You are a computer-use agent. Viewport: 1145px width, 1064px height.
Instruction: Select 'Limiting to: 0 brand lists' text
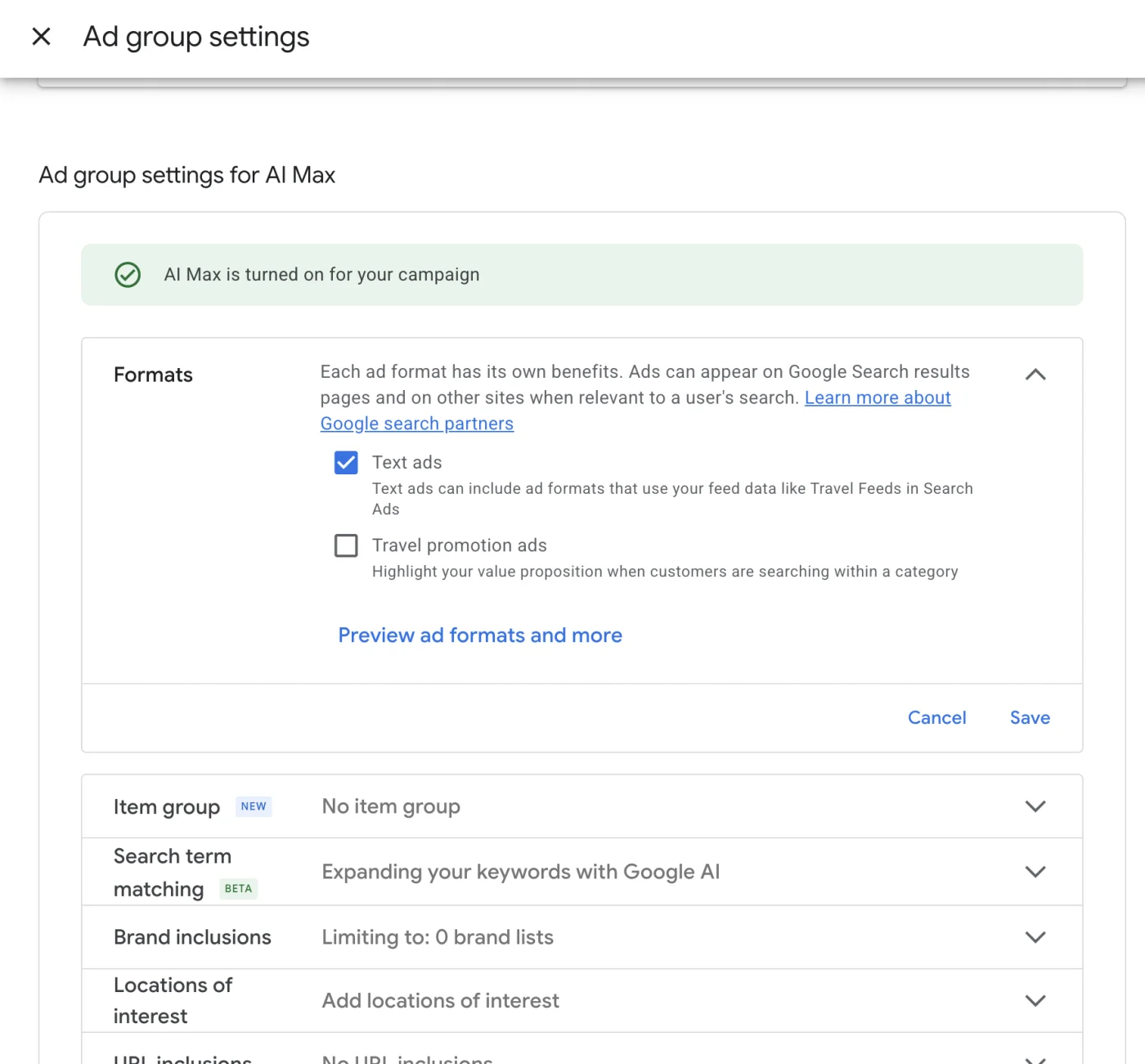pos(438,937)
